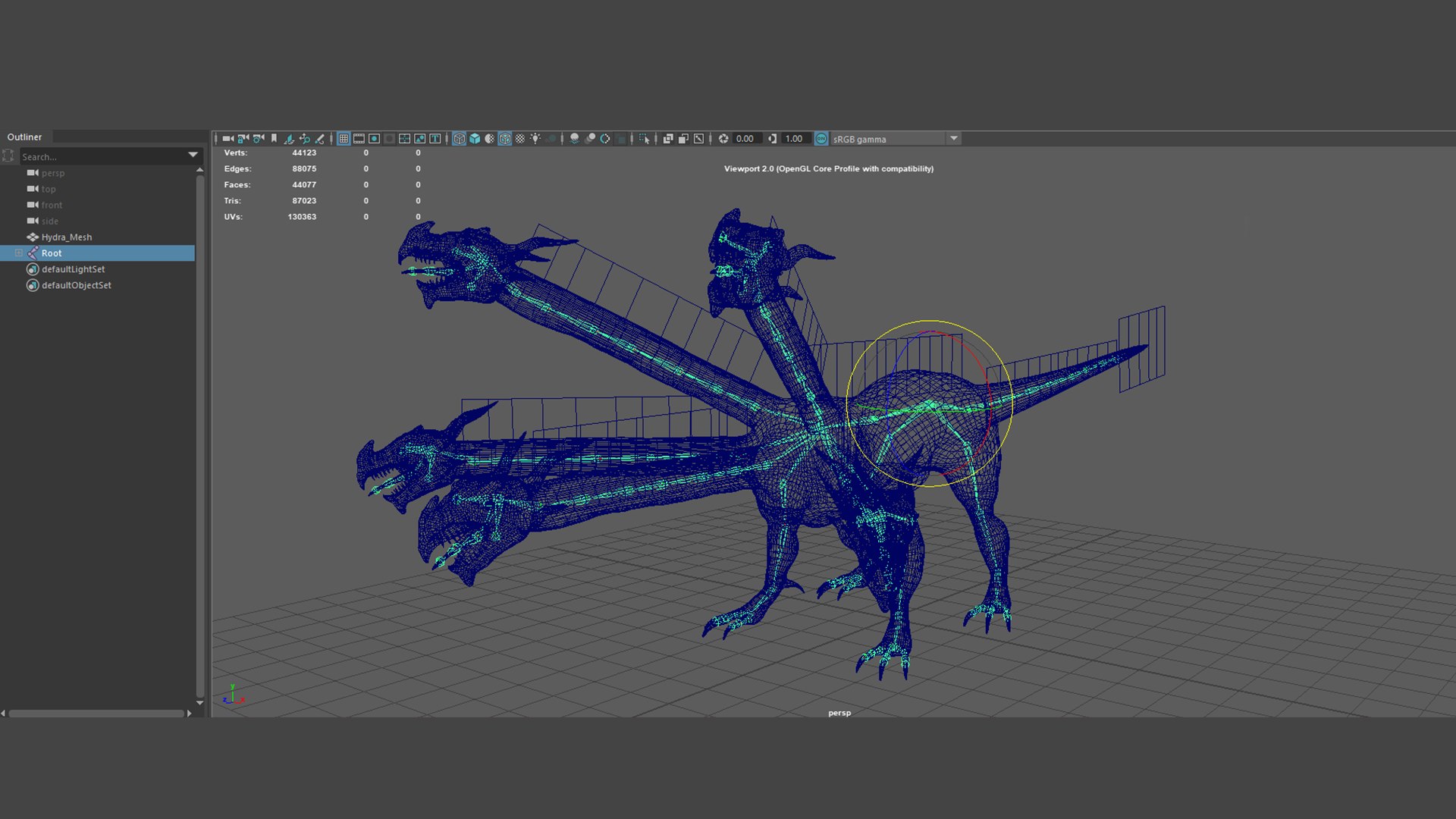Switch to the Outliner tab
This screenshot has width=1456, height=819.
(24, 137)
